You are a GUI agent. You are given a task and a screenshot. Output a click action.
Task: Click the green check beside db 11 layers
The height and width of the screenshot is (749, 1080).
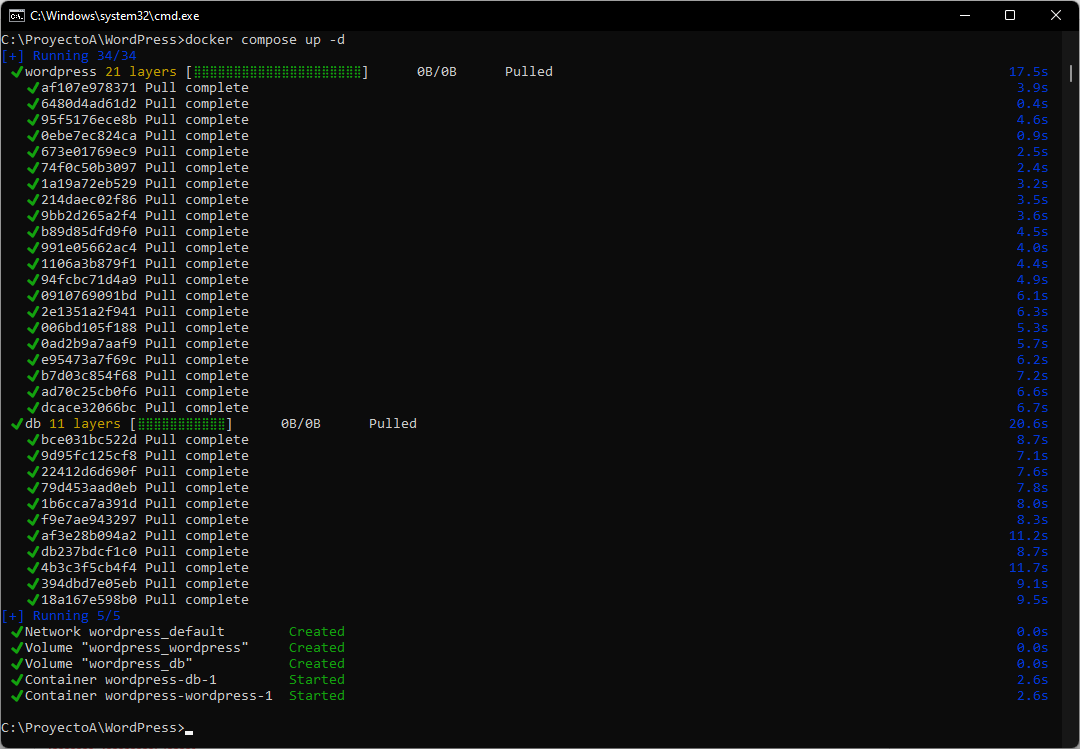[x=17, y=424]
